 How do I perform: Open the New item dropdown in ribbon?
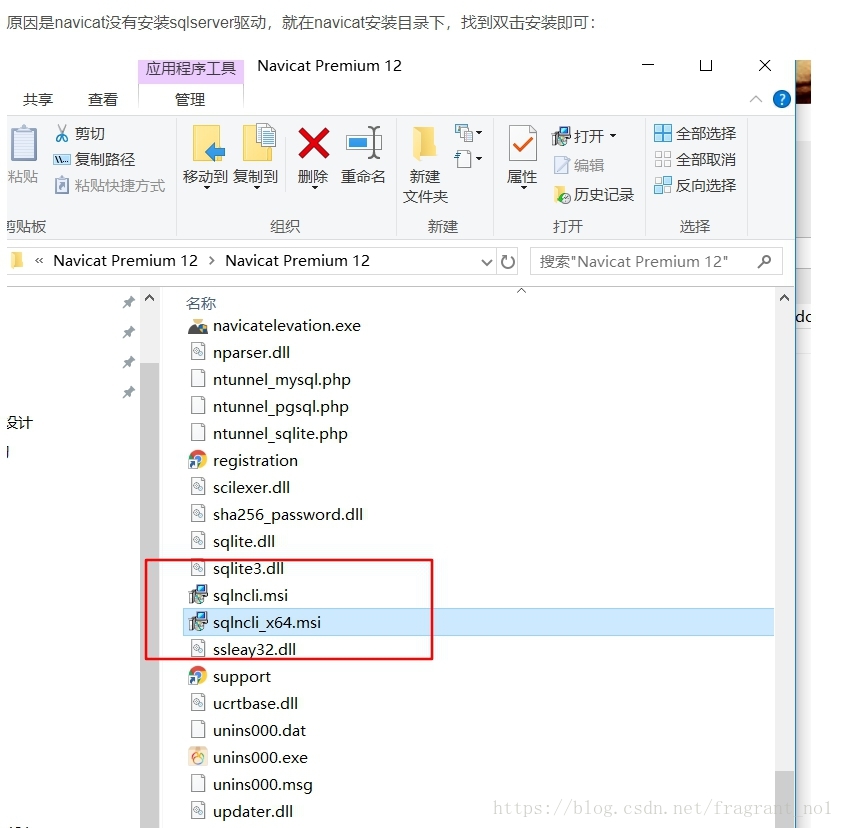click(x=468, y=132)
